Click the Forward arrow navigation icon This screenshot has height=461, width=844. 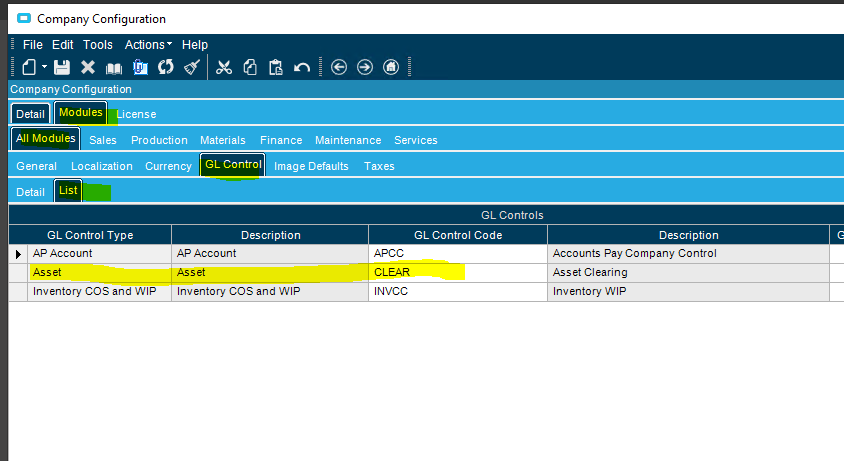pos(365,67)
